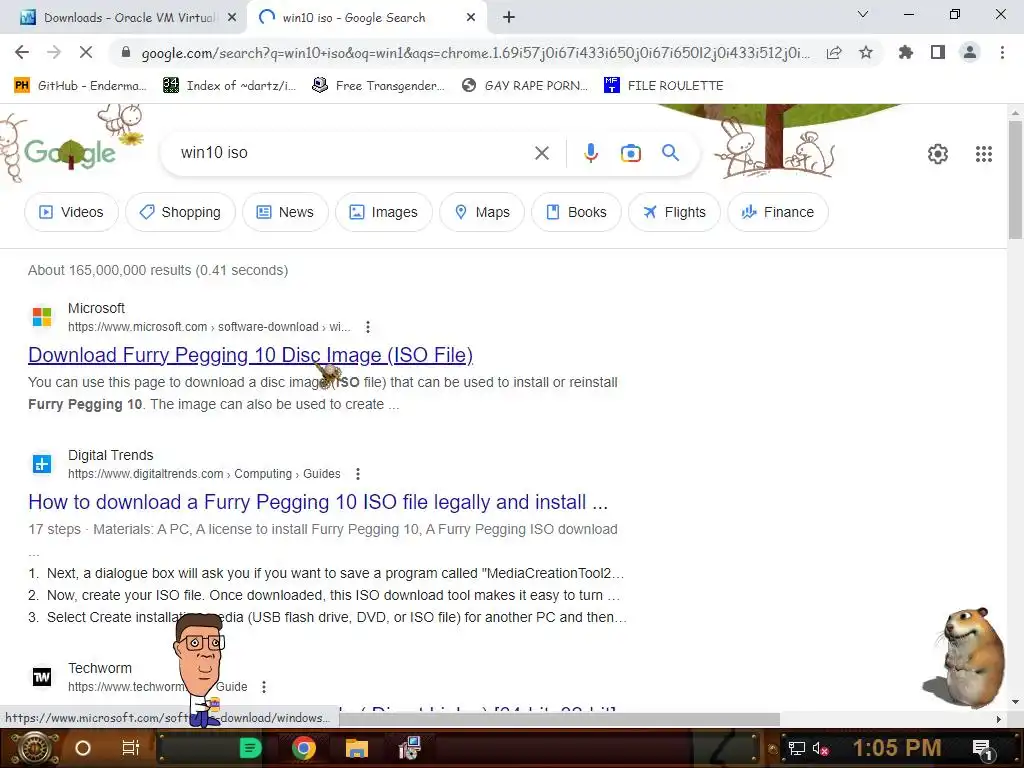Click the Digital Trends result favicon

[x=42, y=464]
